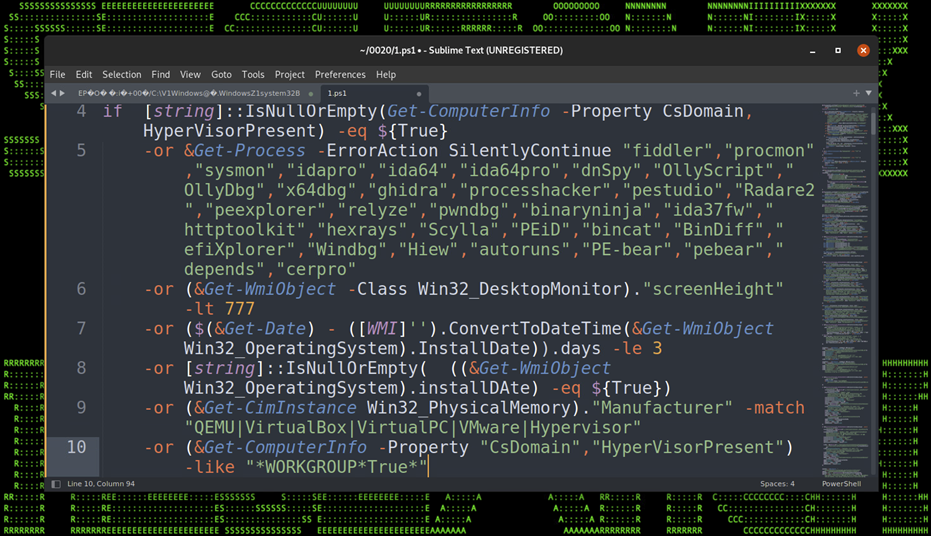Open the tab list dropdown arrow
This screenshot has width=931, height=536.
[868, 93]
